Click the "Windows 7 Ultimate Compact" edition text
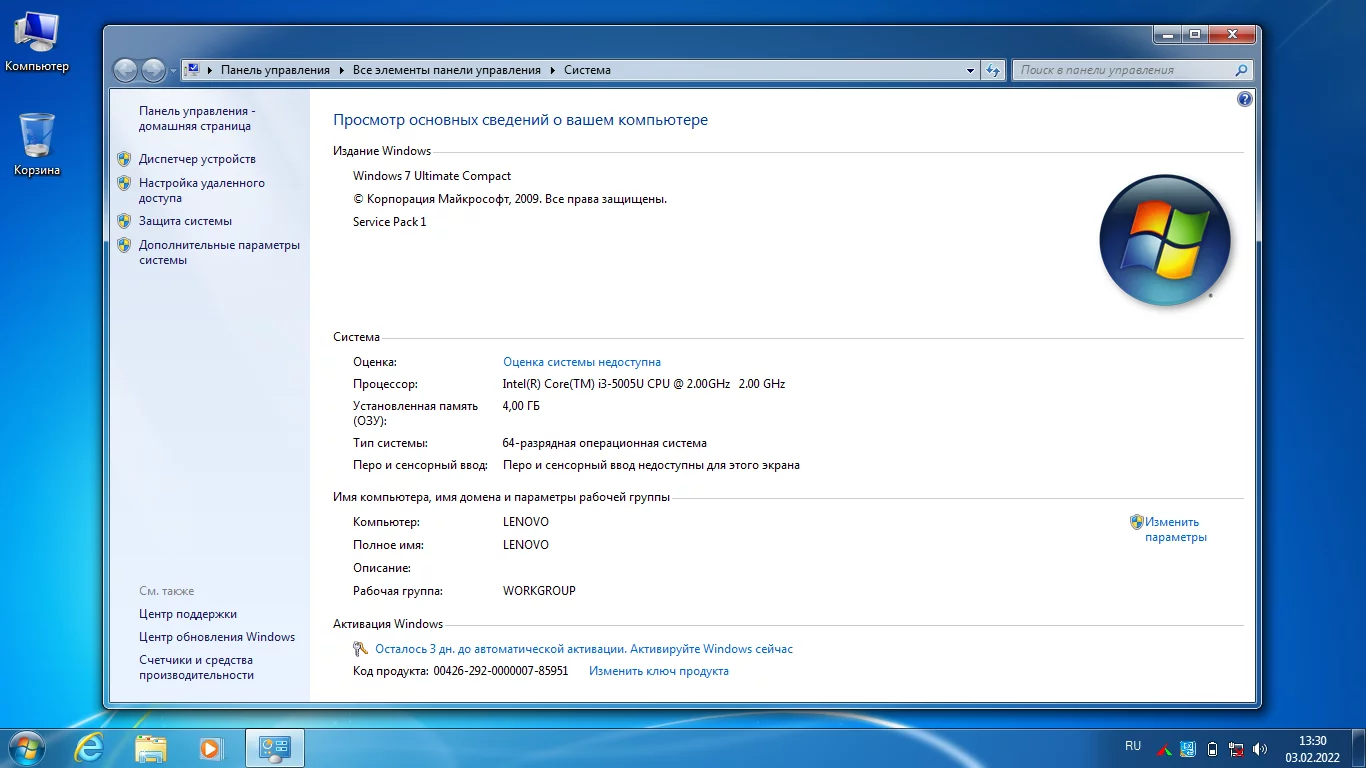This screenshot has height=768, width=1366. pos(432,176)
